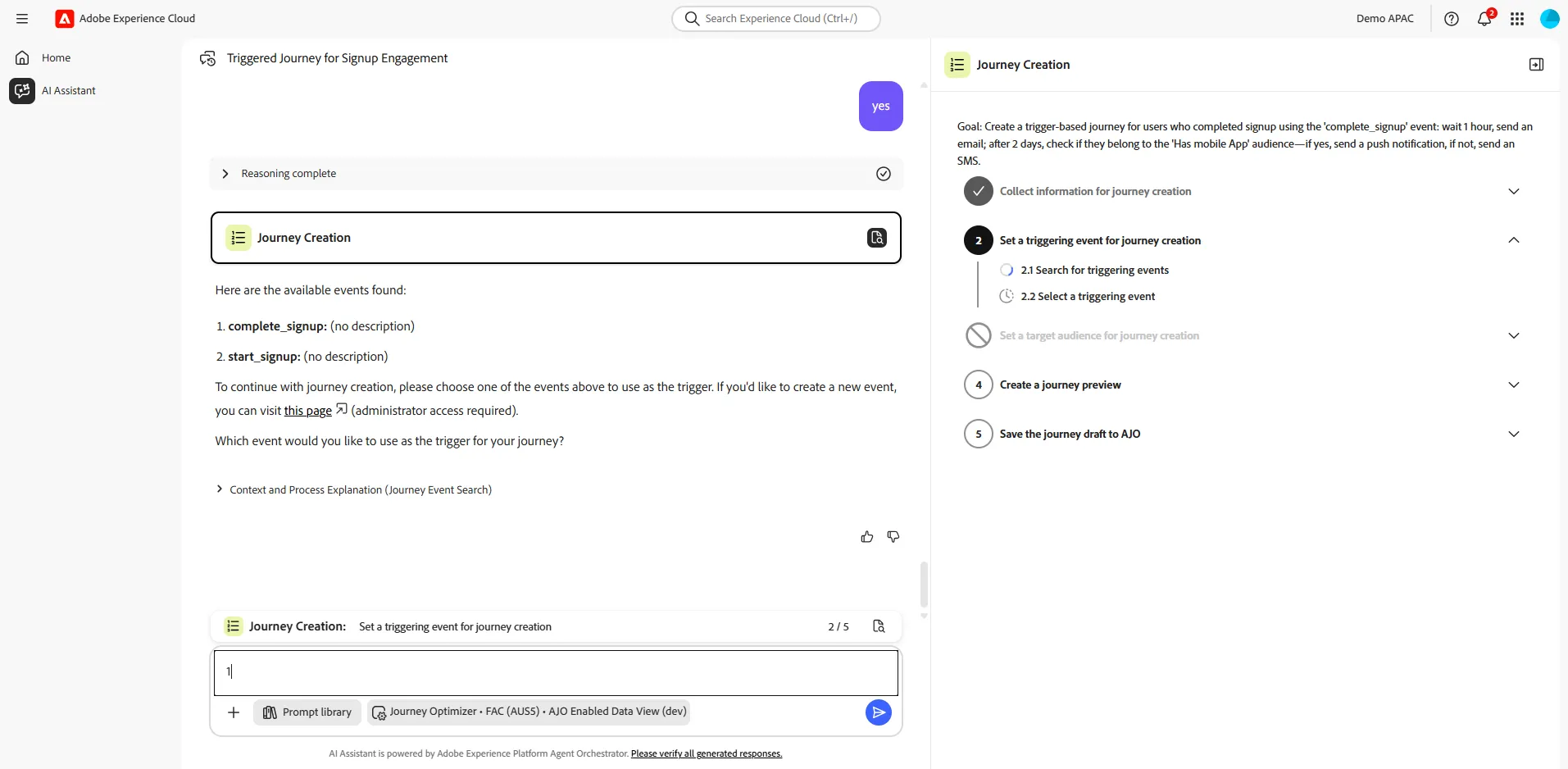1568x769 pixels.
Task: Click the start_signup event text
Action: [264, 357]
